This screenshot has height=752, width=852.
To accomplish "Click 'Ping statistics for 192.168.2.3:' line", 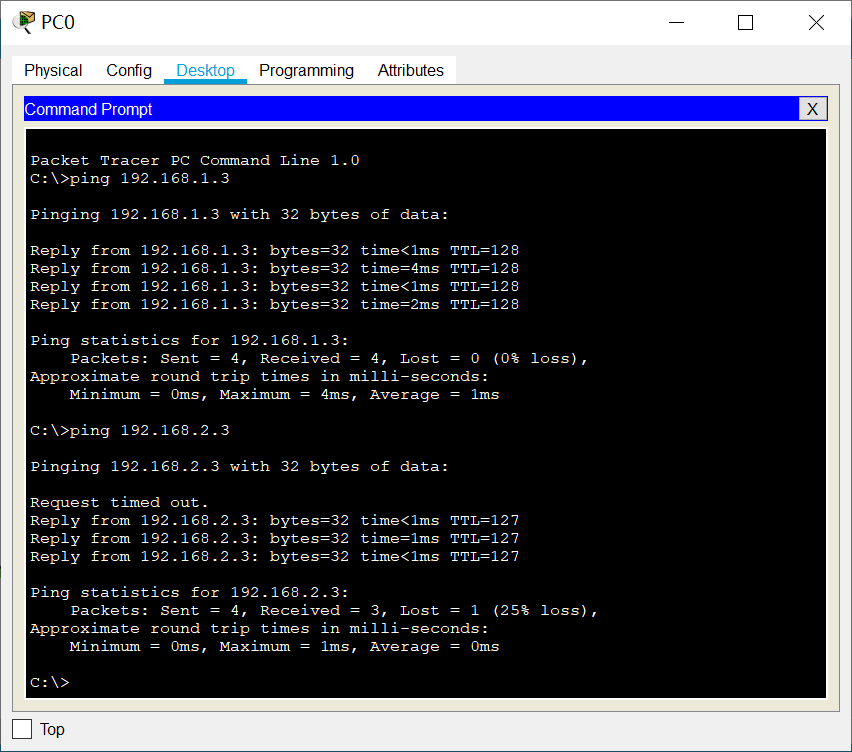I will [189, 592].
